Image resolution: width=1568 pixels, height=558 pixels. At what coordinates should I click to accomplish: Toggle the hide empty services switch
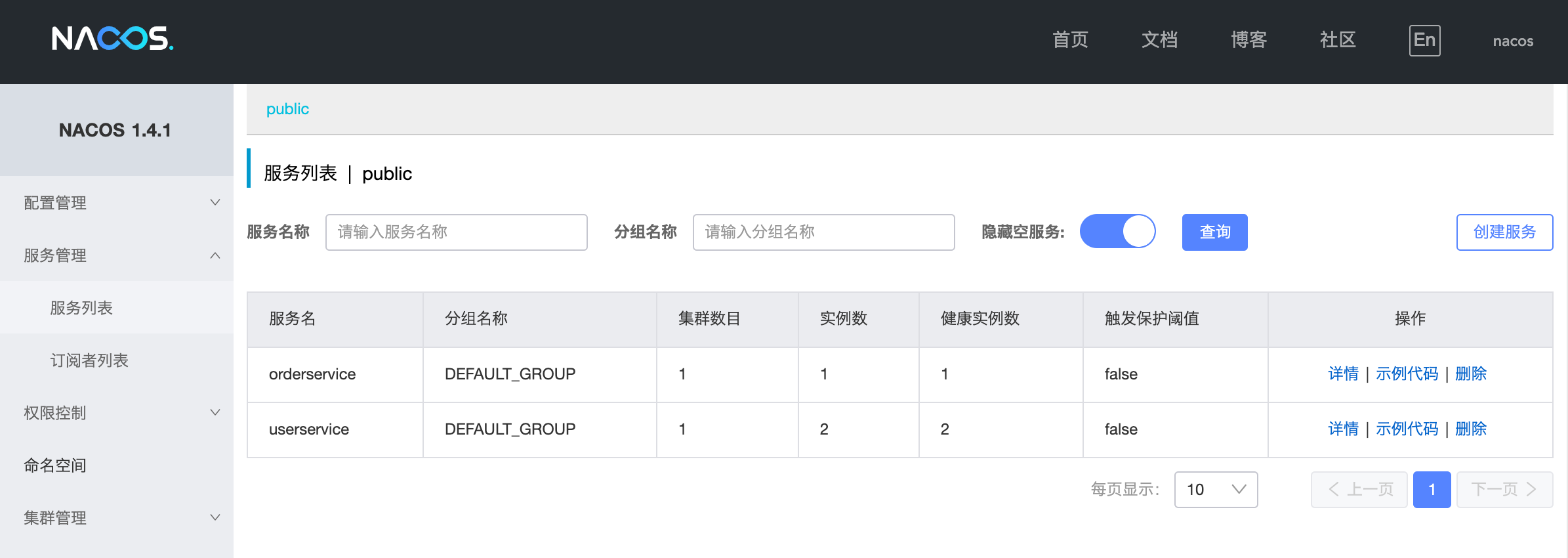(1117, 232)
